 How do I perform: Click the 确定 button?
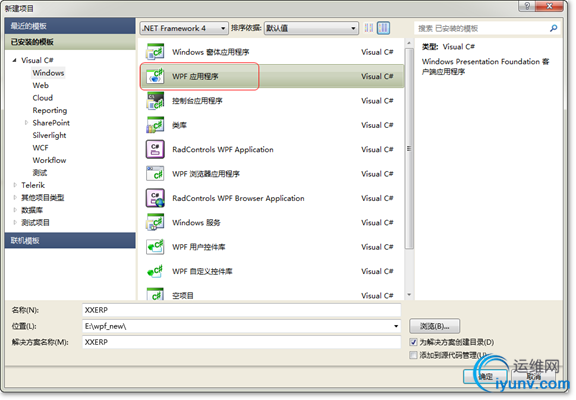(x=485, y=377)
